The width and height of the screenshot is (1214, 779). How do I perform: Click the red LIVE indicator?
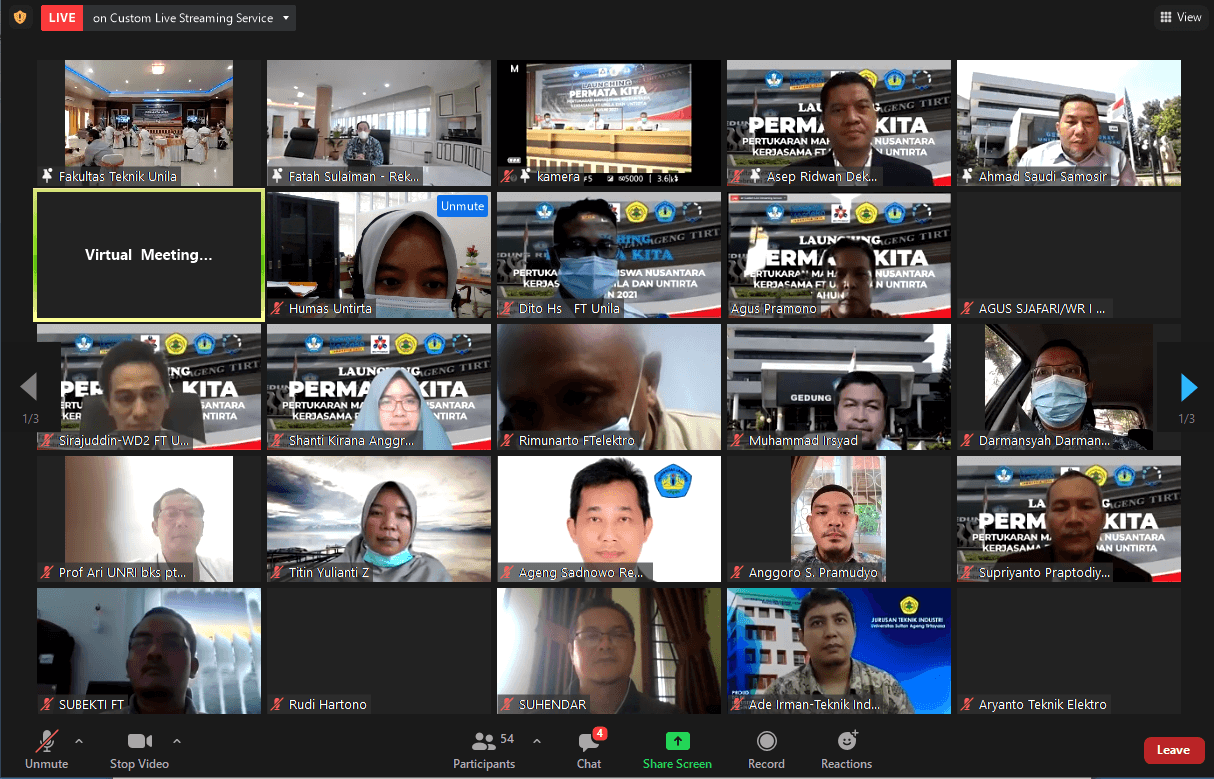62,18
